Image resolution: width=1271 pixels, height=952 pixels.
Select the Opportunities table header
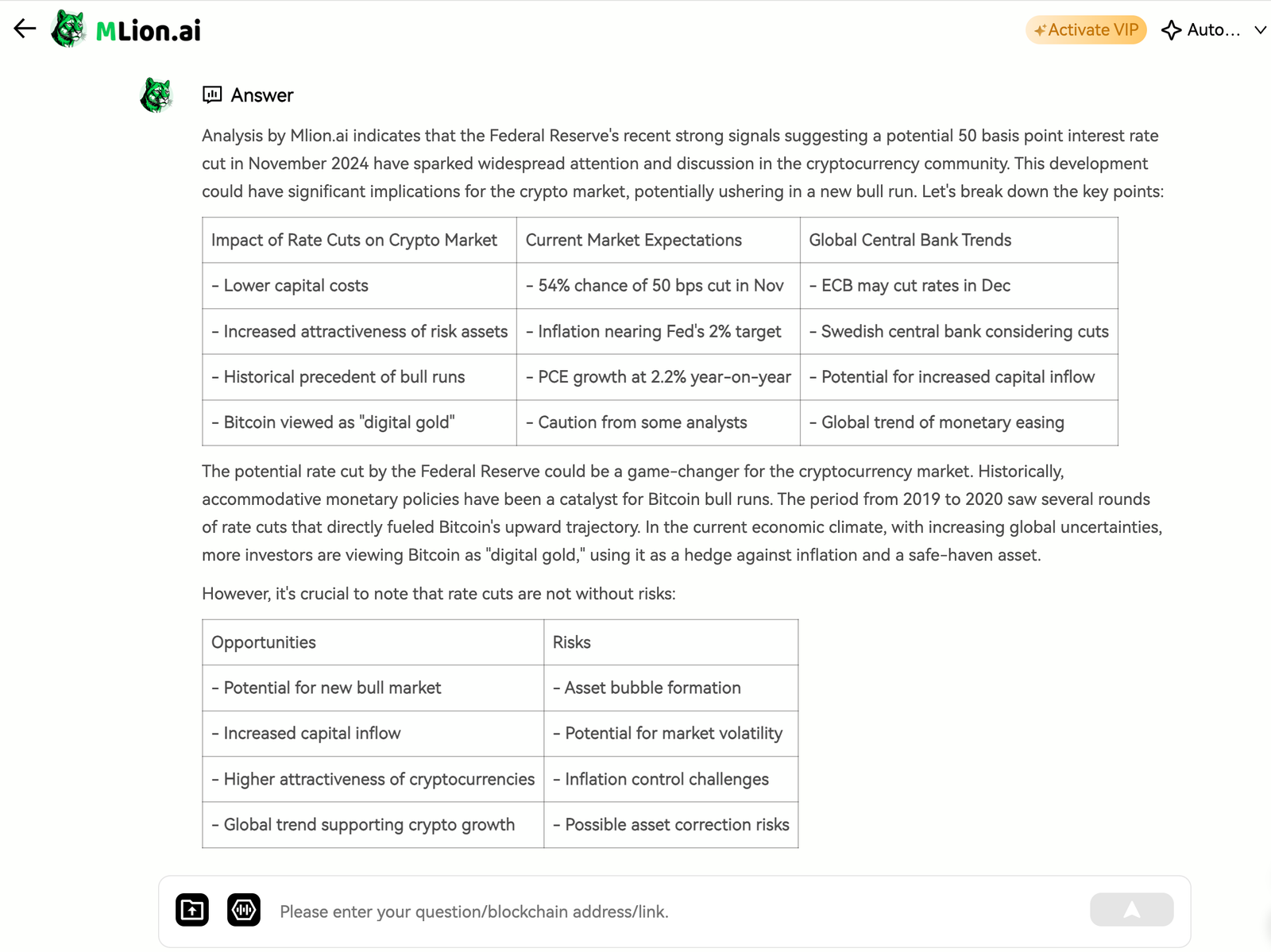(373, 642)
